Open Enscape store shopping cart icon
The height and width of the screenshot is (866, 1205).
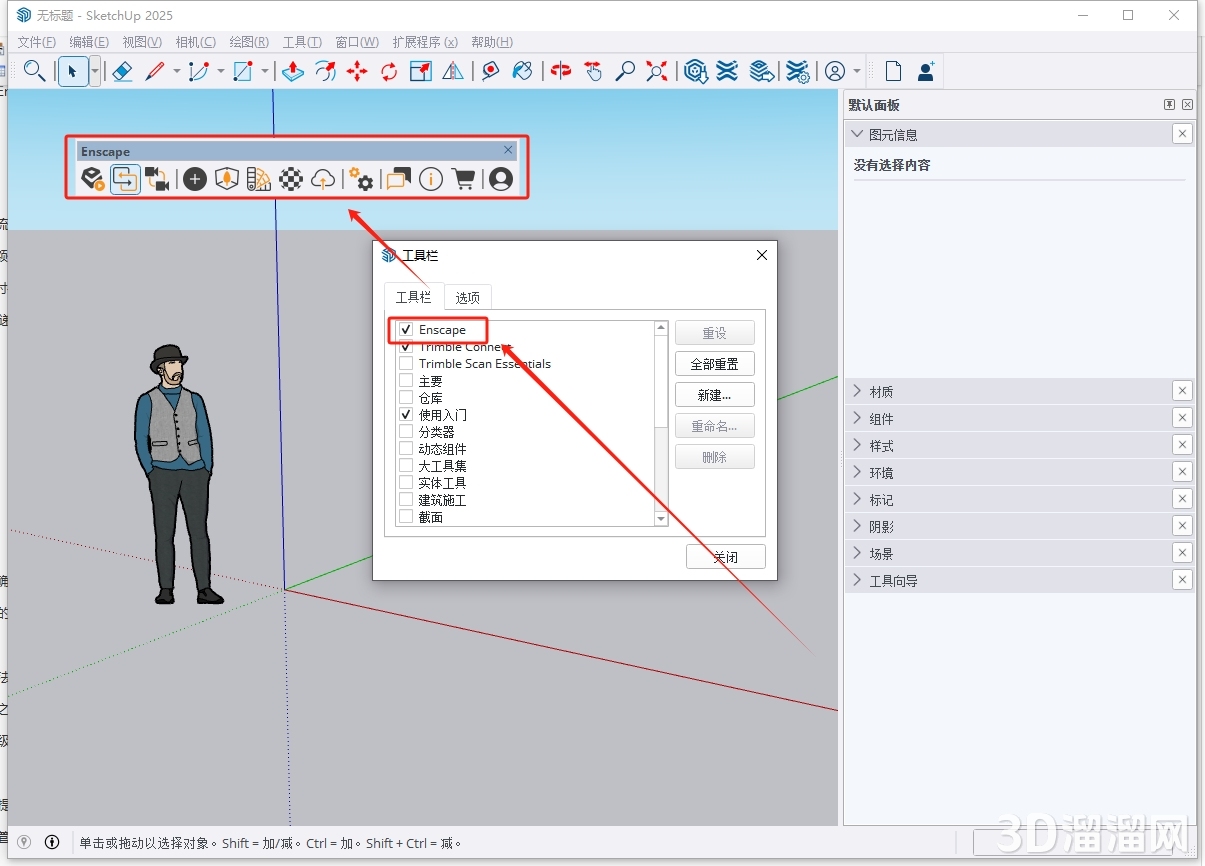[463, 179]
